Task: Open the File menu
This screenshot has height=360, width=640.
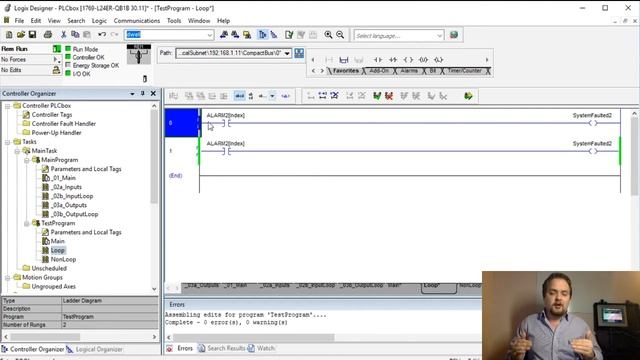Action: (19, 20)
